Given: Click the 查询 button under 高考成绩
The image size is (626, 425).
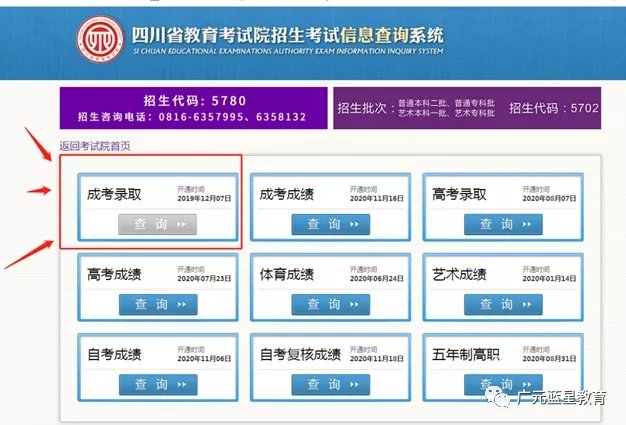Looking at the screenshot, I should pos(158,304).
